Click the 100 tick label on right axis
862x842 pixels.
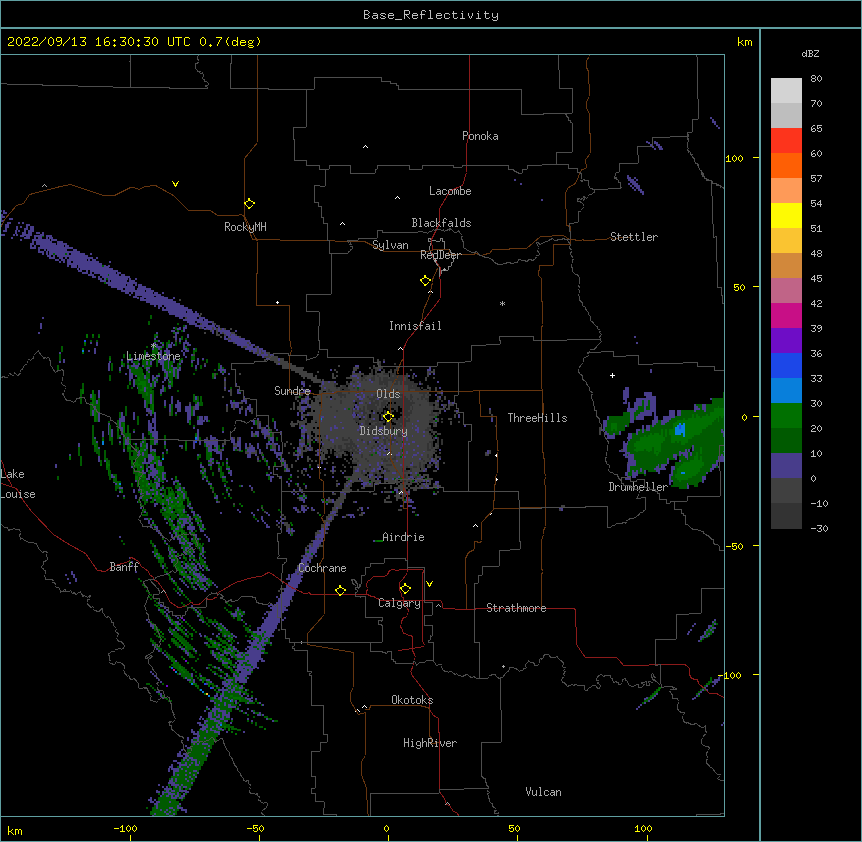(734, 158)
